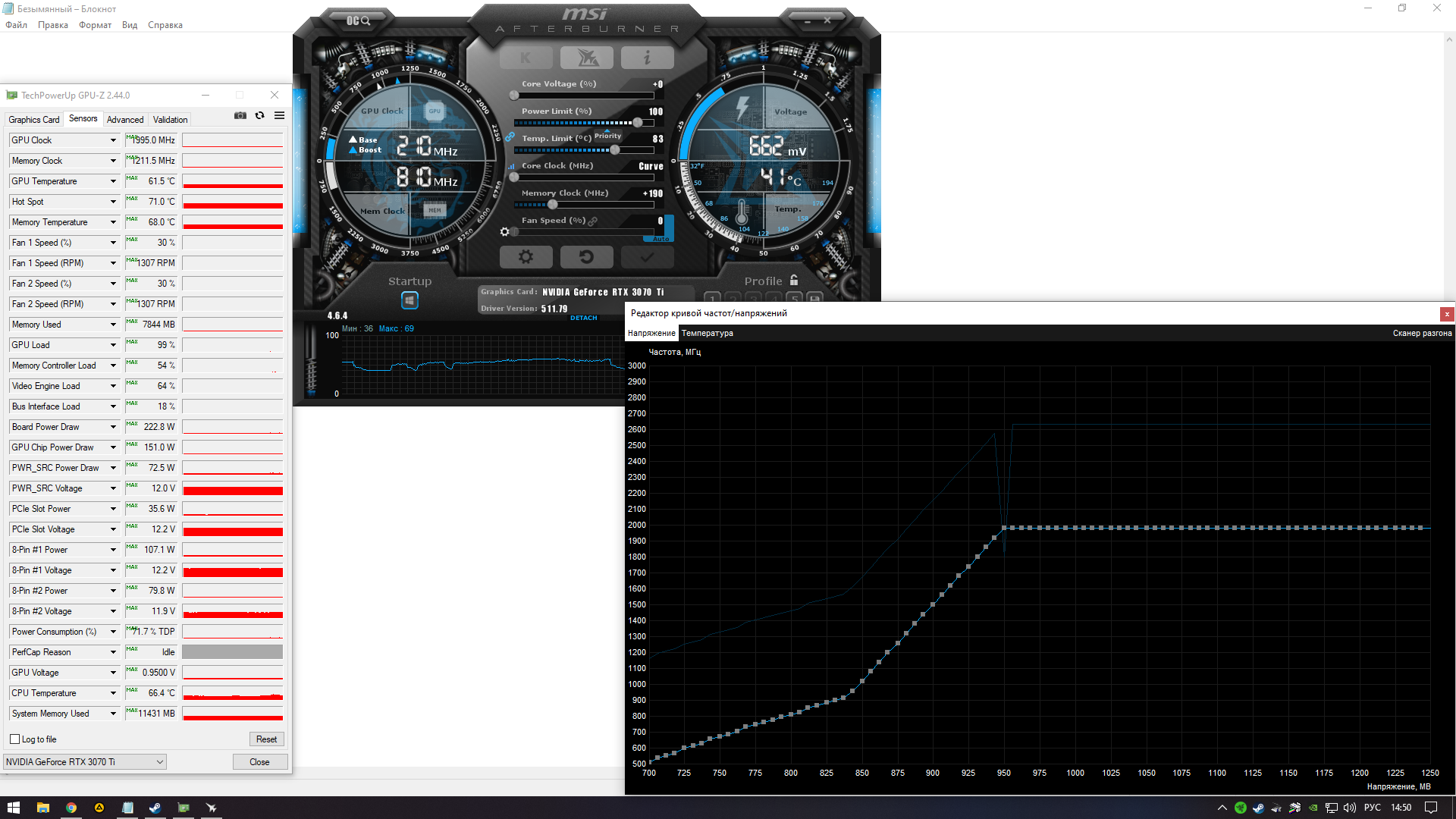Viewport: 1456px width, 819px height.
Task: Open MSI Afterburner settings gear button
Action: pyautogui.click(x=526, y=257)
